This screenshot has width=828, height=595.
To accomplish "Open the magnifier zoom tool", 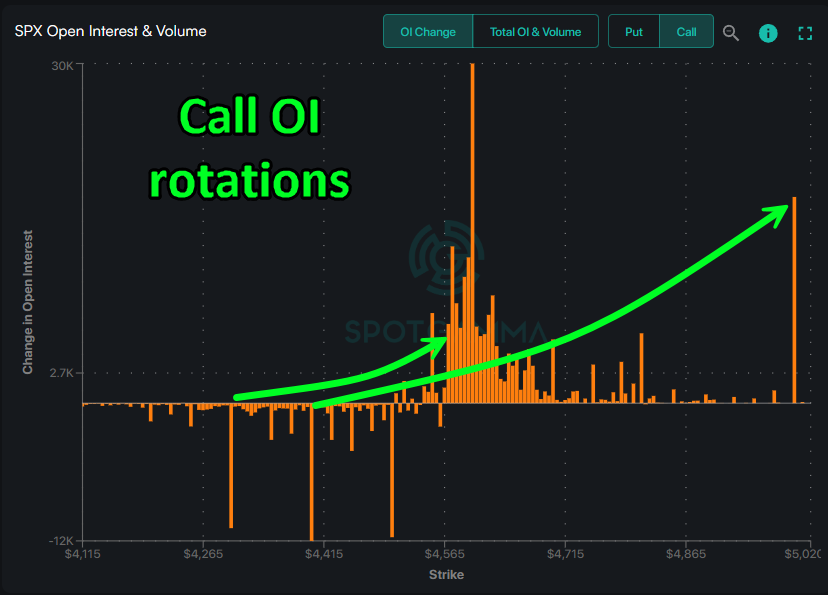I will pos(731,33).
